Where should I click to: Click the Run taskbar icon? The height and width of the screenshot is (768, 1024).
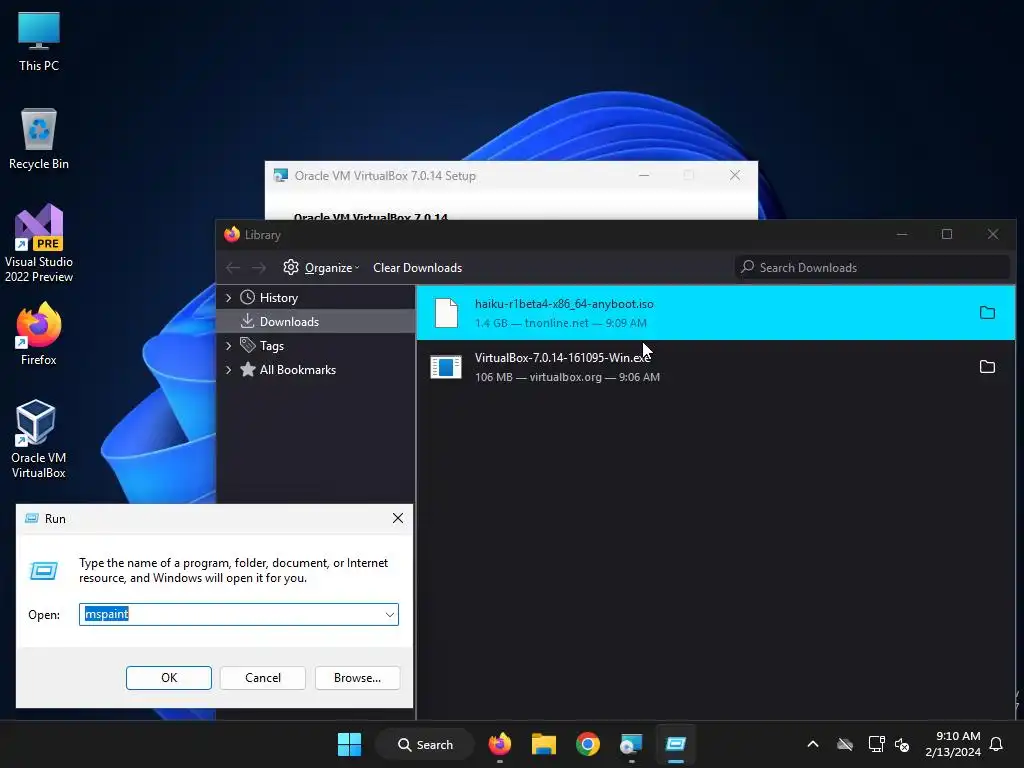tap(676, 744)
